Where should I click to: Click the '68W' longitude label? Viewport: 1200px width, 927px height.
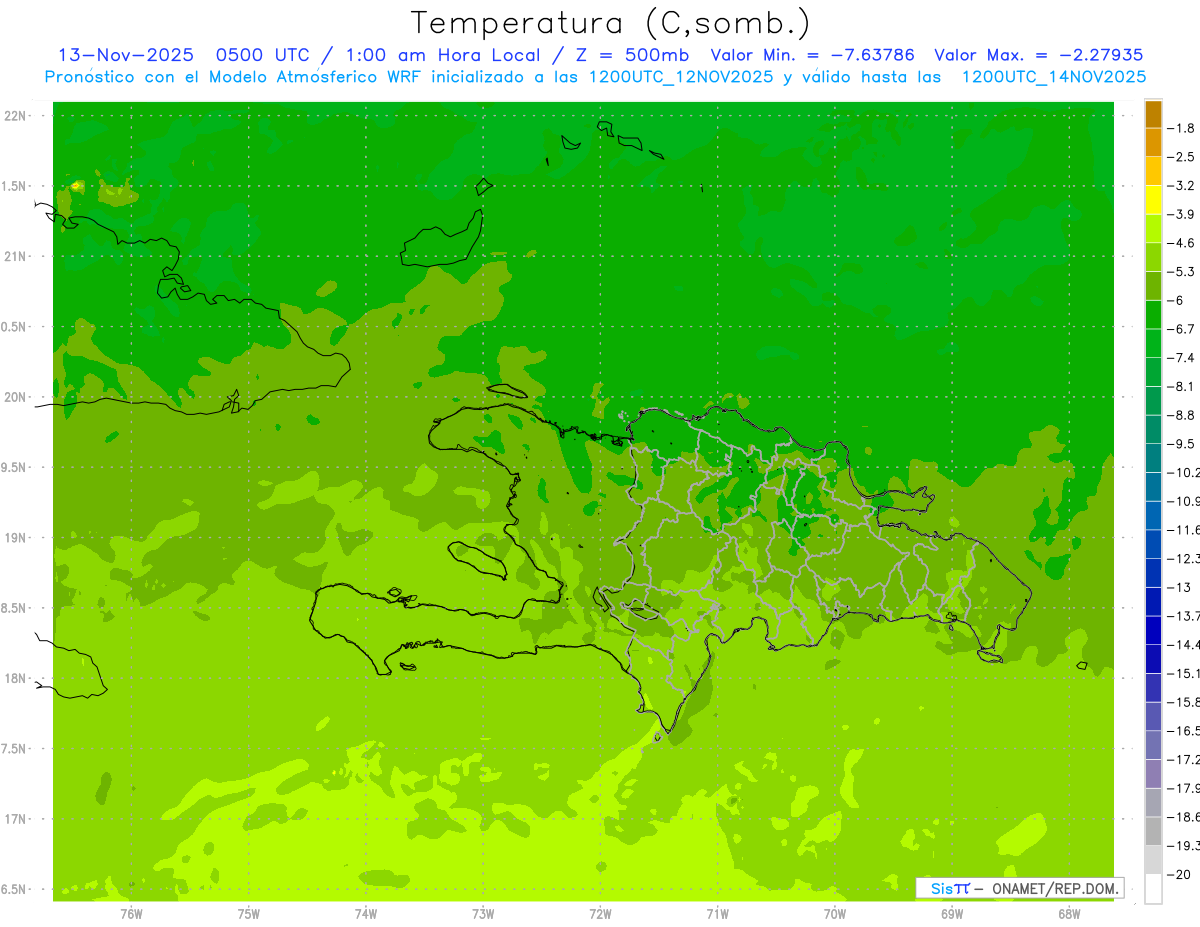click(1069, 914)
